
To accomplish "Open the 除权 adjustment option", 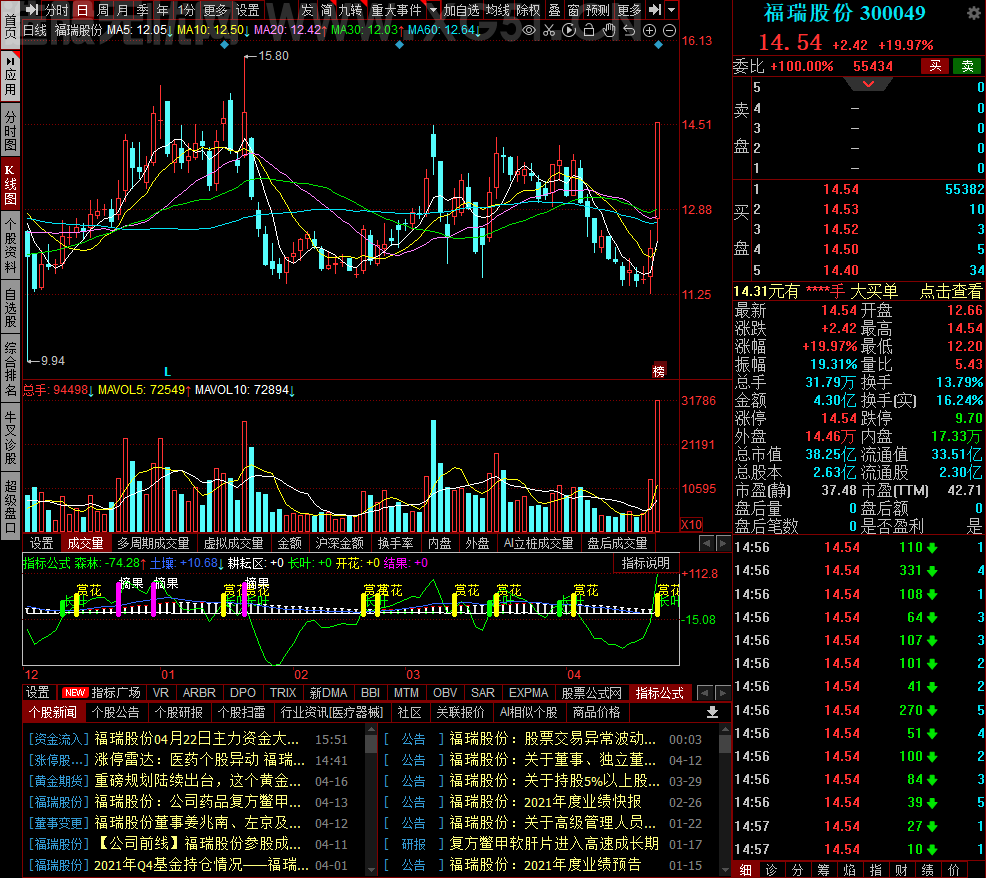I will [x=528, y=10].
